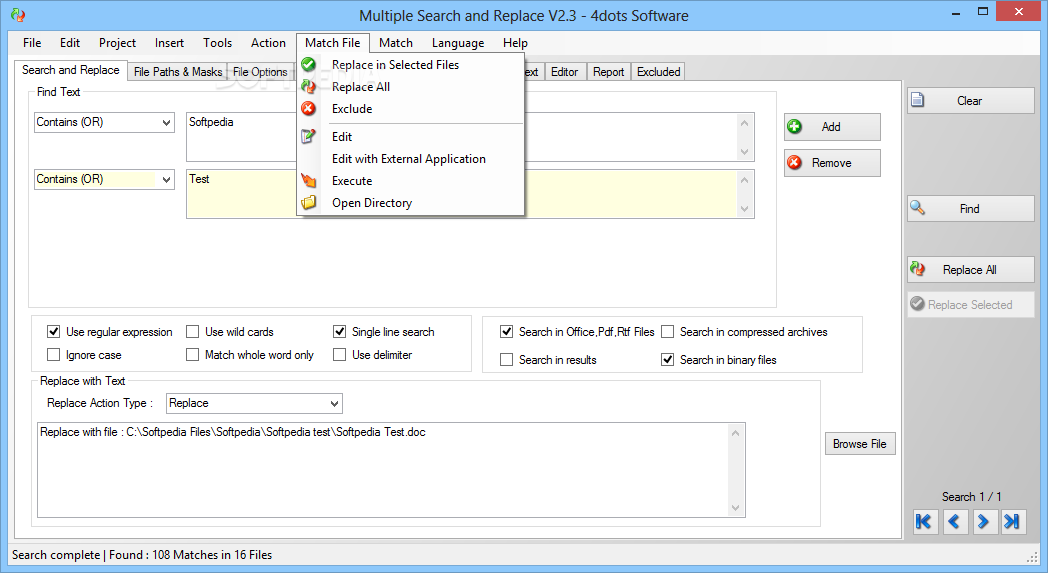Open the Edit menu in menu bar
Viewport: 1048px width, 573px height.
click(x=70, y=43)
